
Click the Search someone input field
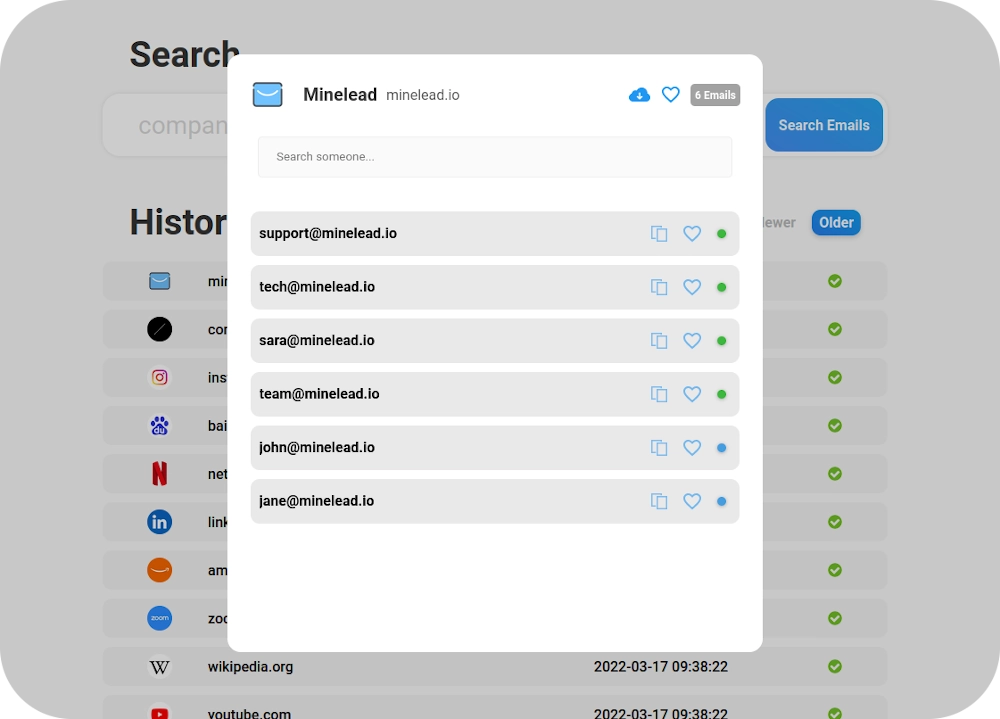pos(495,157)
